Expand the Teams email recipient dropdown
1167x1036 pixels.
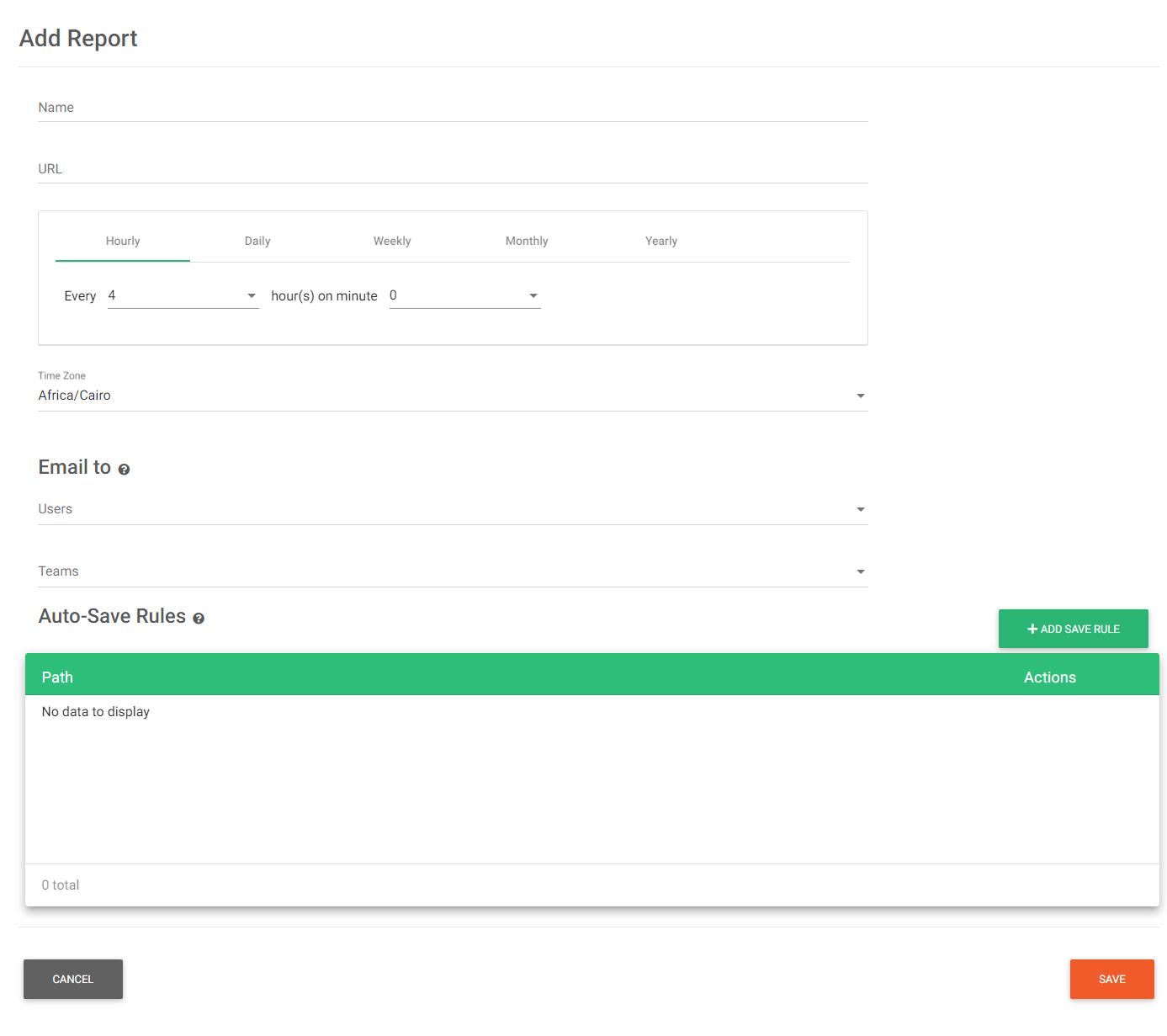click(860, 571)
